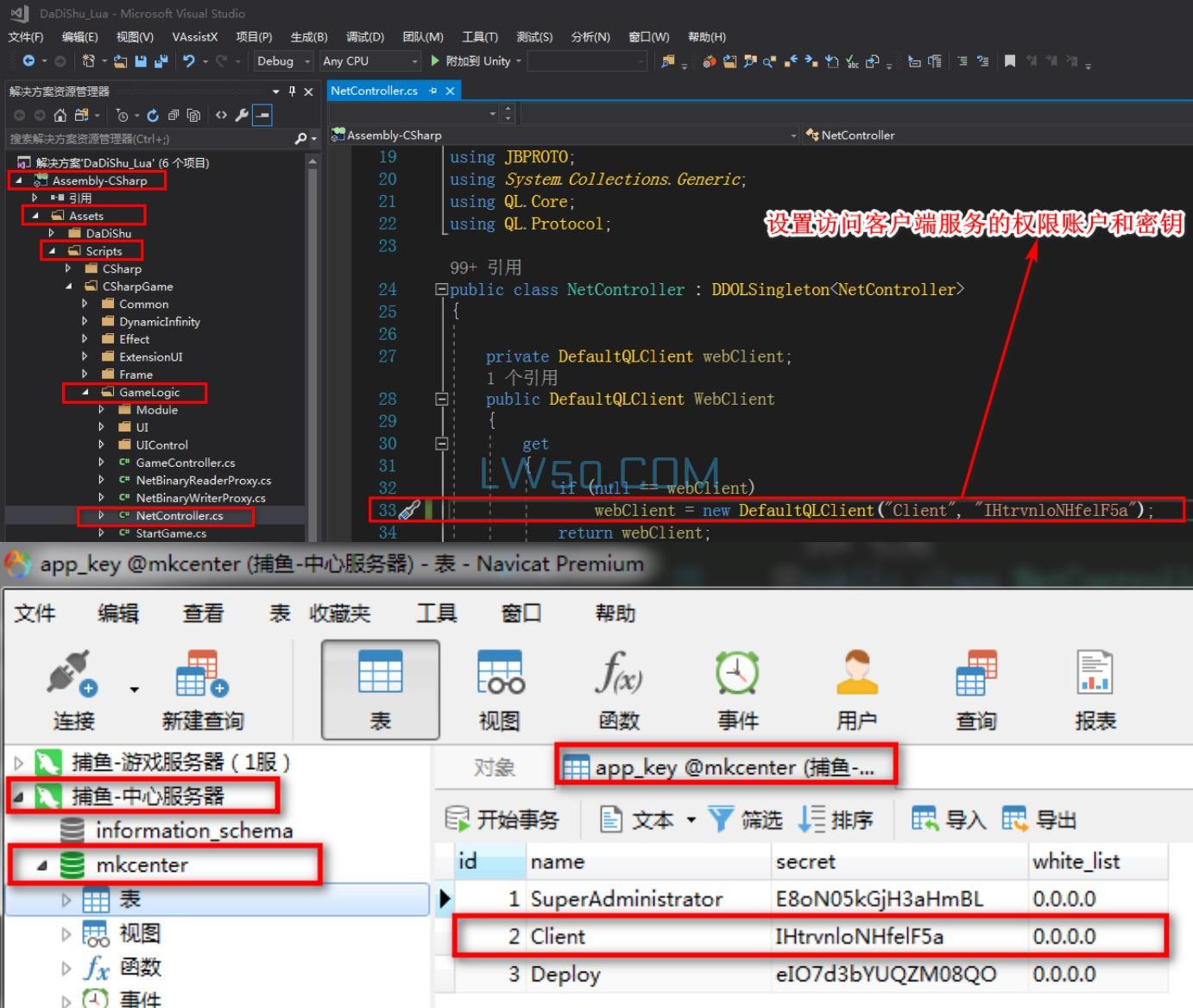This screenshot has width=1193, height=1008.
Task: Click the 筛选 filter button
Action: click(x=746, y=820)
